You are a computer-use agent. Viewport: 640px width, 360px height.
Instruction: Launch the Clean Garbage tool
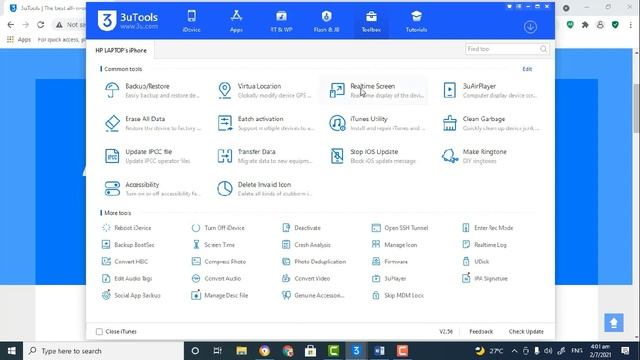point(490,123)
